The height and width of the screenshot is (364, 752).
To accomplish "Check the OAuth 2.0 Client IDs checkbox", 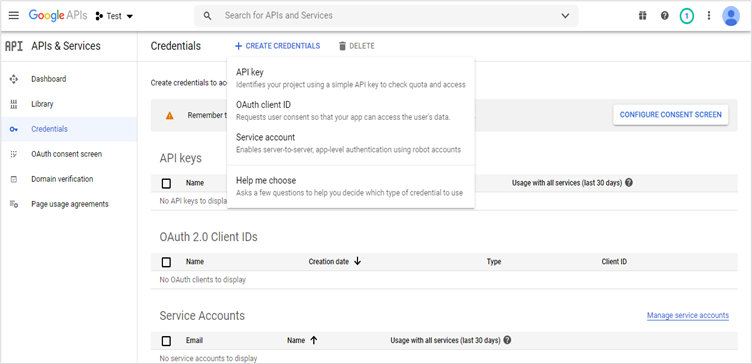I will coord(166,262).
